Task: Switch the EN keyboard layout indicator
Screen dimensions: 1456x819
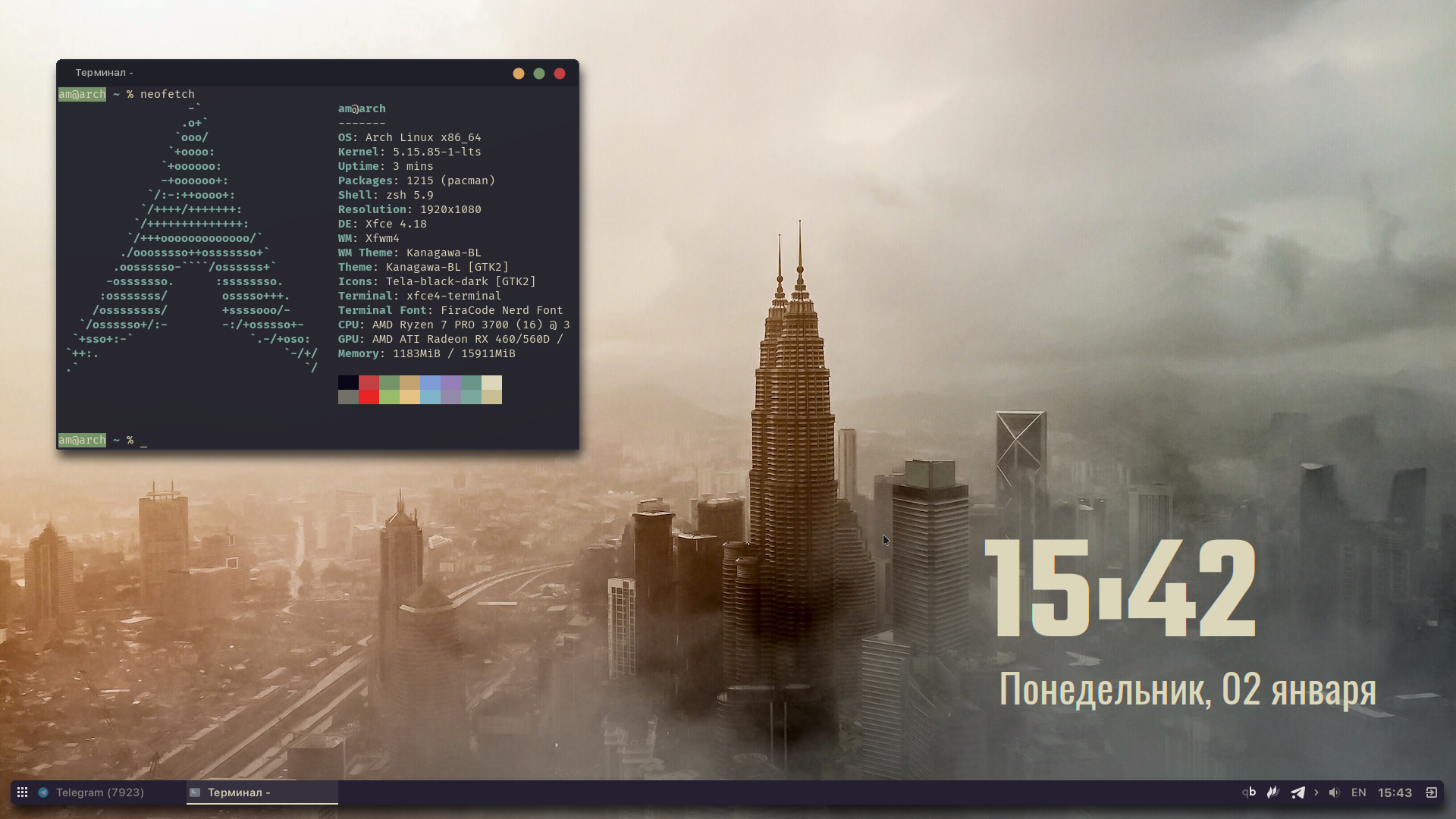Action: click(x=1359, y=792)
